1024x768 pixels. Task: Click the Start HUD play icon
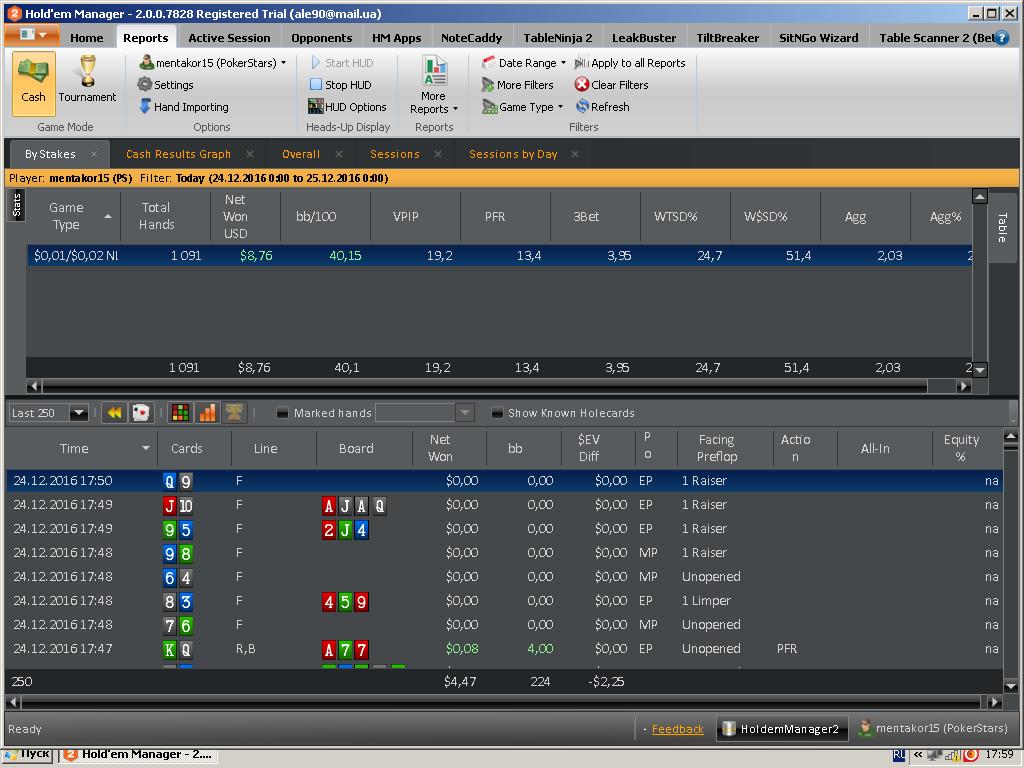315,63
